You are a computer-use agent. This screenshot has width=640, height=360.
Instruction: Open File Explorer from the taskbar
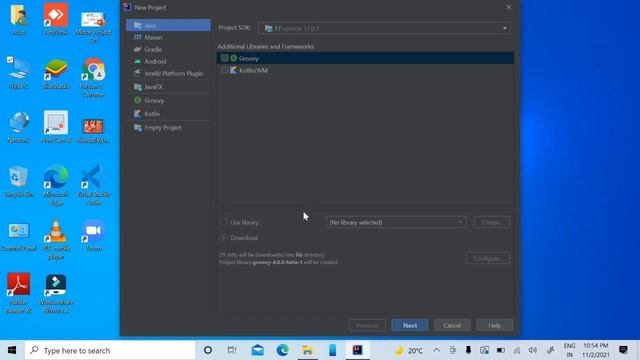tap(307, 350)
